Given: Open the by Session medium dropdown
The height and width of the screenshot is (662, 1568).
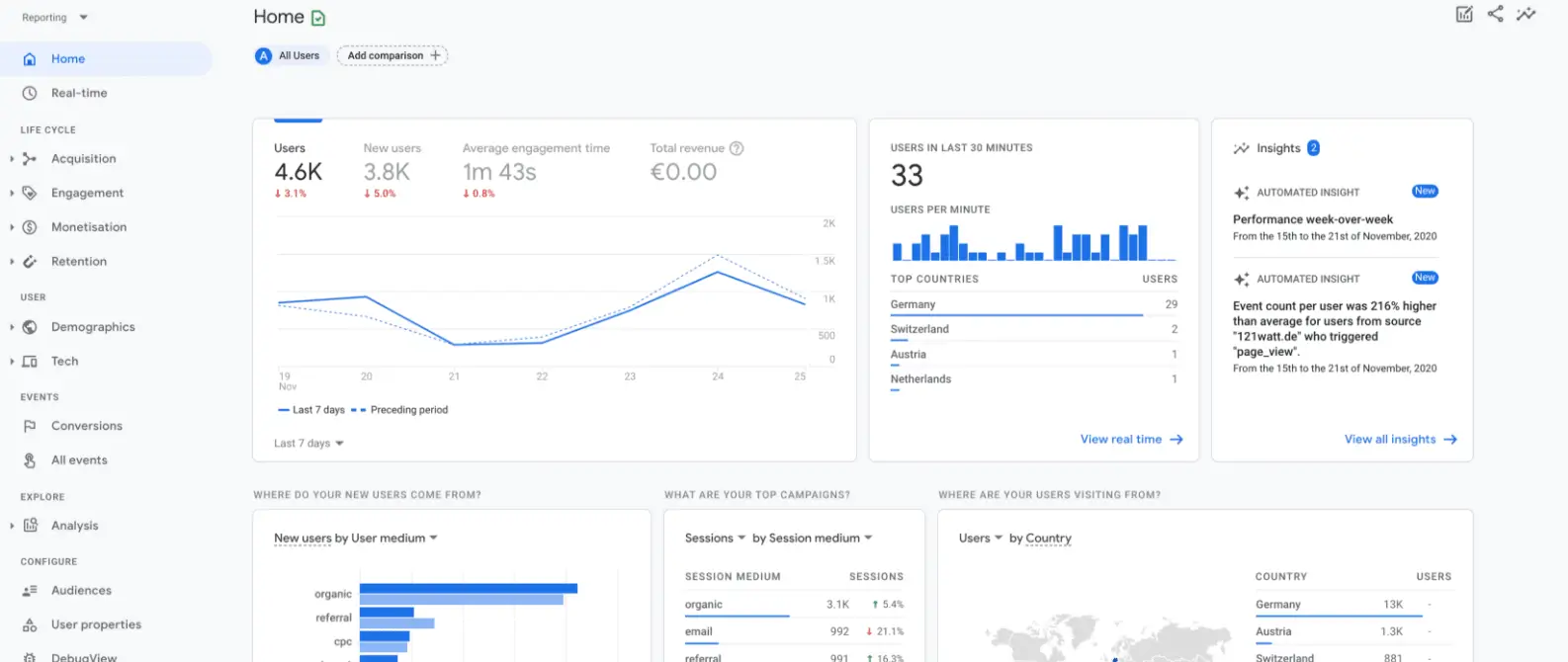Looking at the screenshot, I should pyautogui.click(x=813, y=538).
